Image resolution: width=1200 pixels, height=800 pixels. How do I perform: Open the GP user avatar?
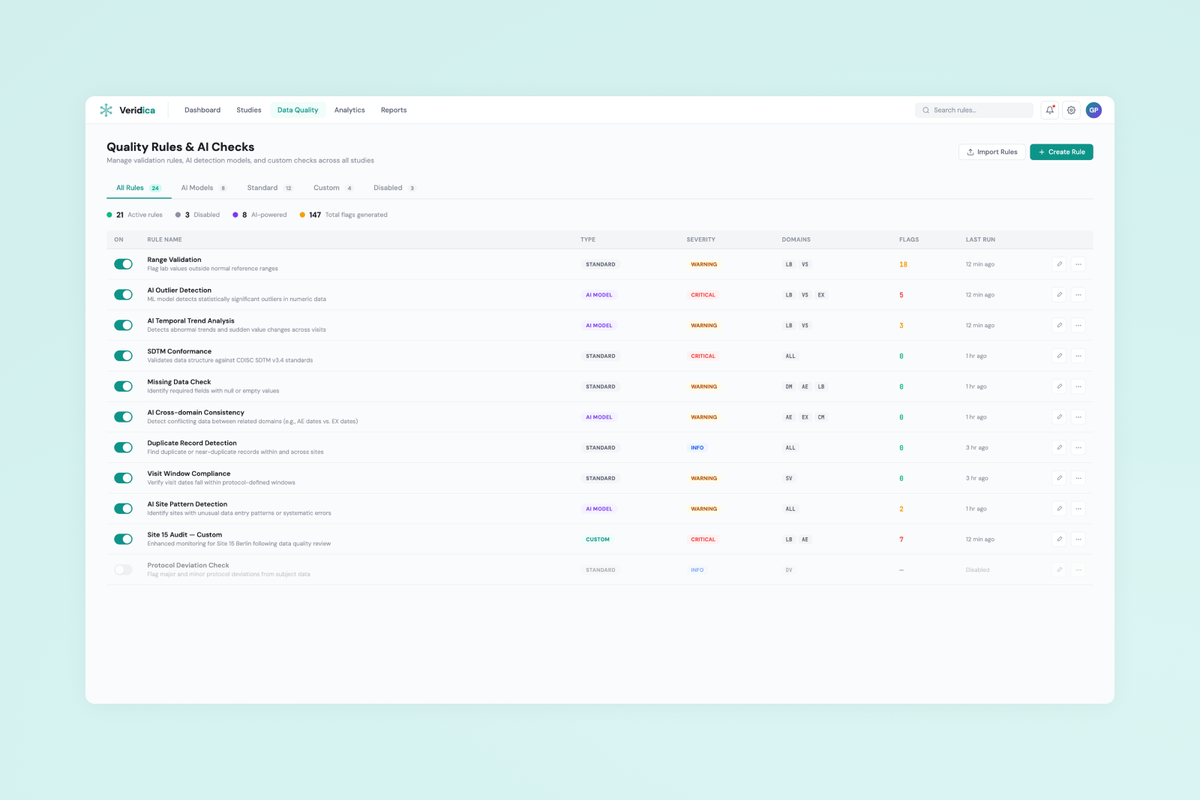click(1093, 110)
